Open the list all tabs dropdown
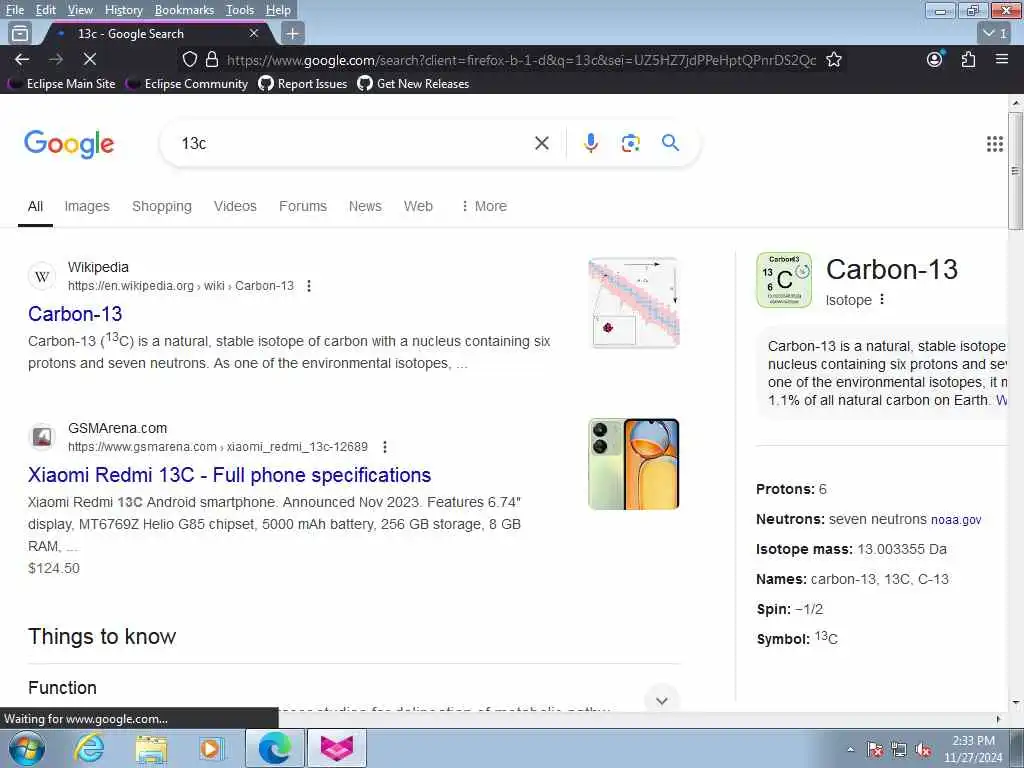 pos(995,33)
